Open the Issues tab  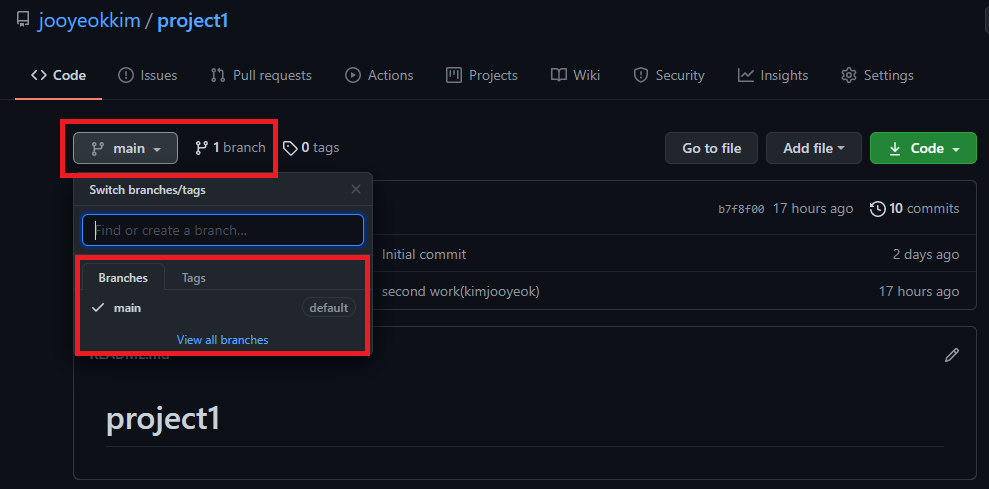coord(148,76)
